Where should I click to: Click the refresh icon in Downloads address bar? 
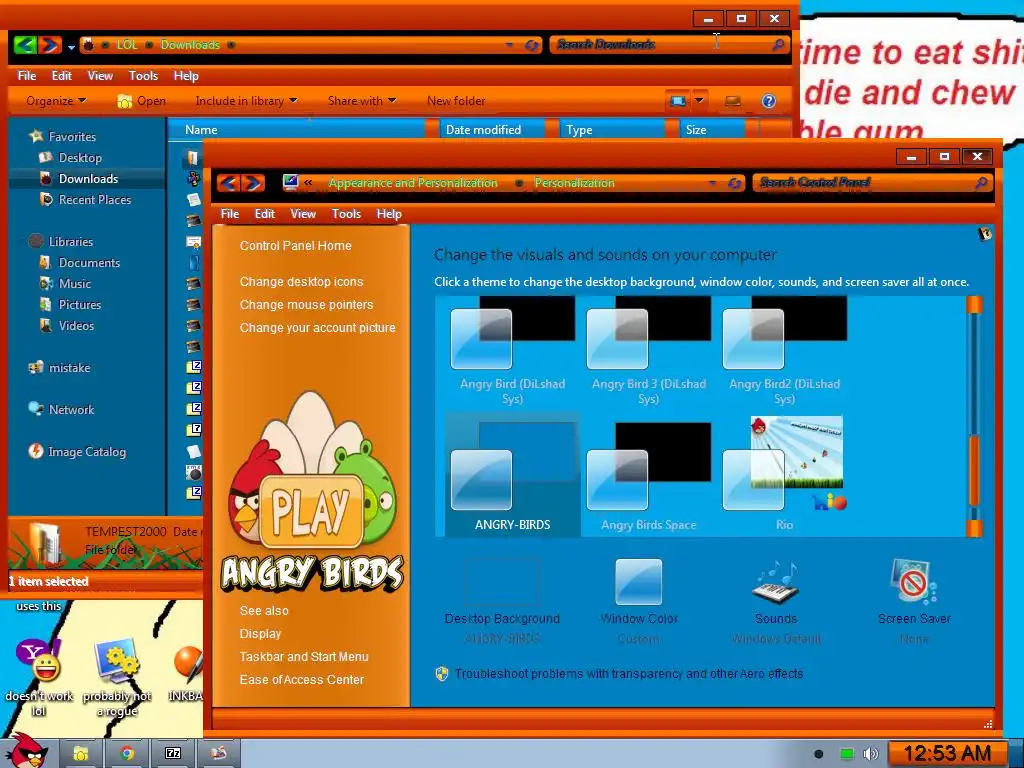532,45
